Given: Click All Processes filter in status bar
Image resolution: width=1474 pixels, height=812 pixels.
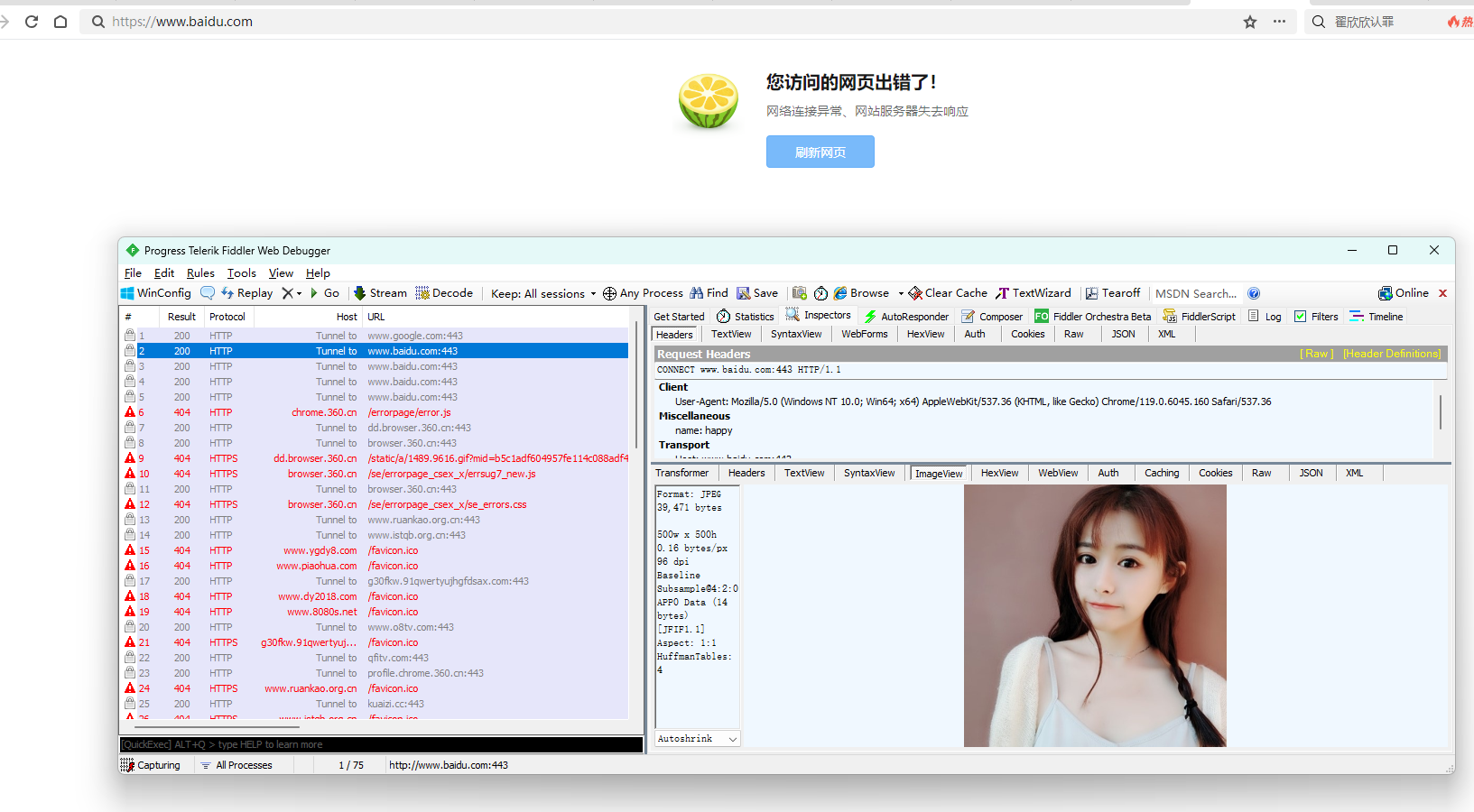Looking at the screenshot, I should [236, 765].
